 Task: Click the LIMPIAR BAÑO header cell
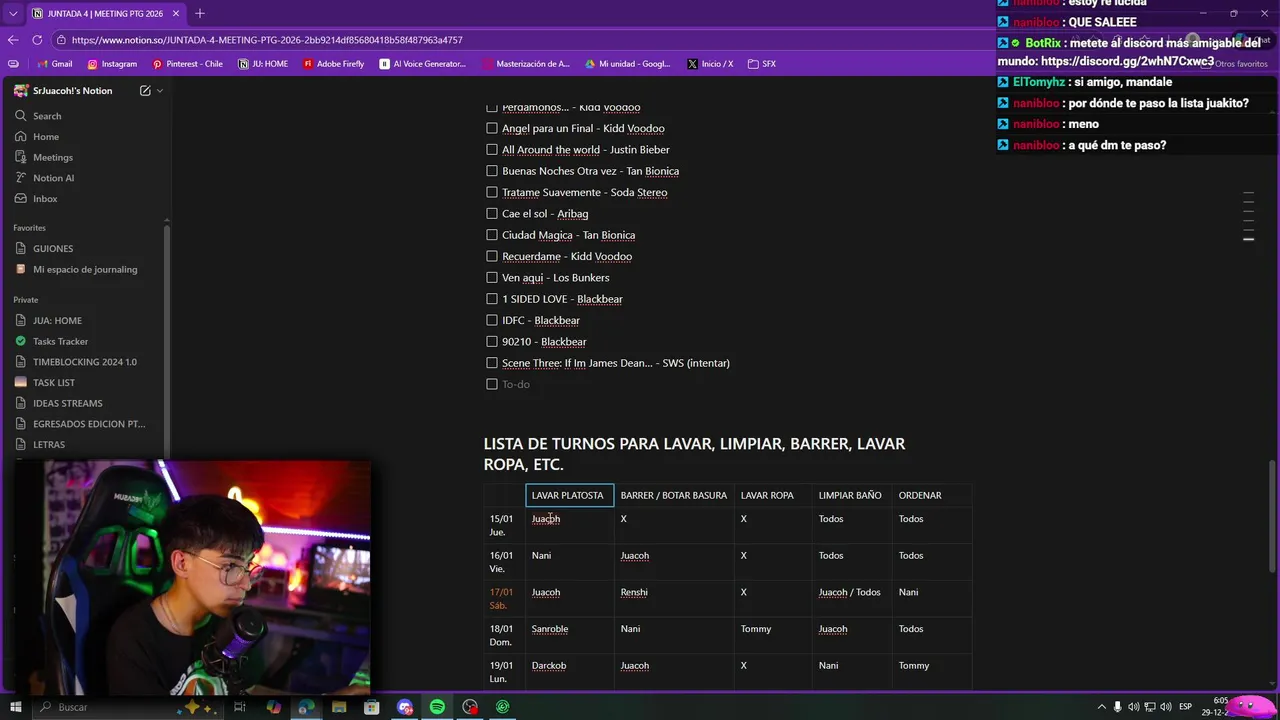tap(851, 495)
